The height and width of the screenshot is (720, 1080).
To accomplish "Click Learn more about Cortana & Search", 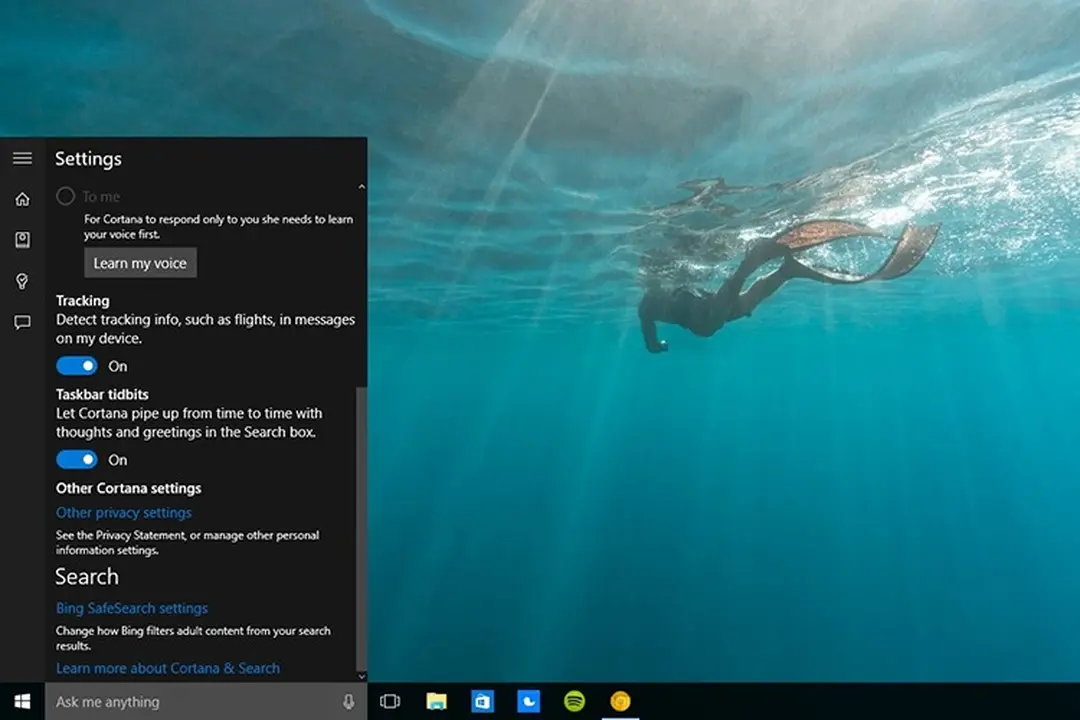I will [x=167, y=668].
